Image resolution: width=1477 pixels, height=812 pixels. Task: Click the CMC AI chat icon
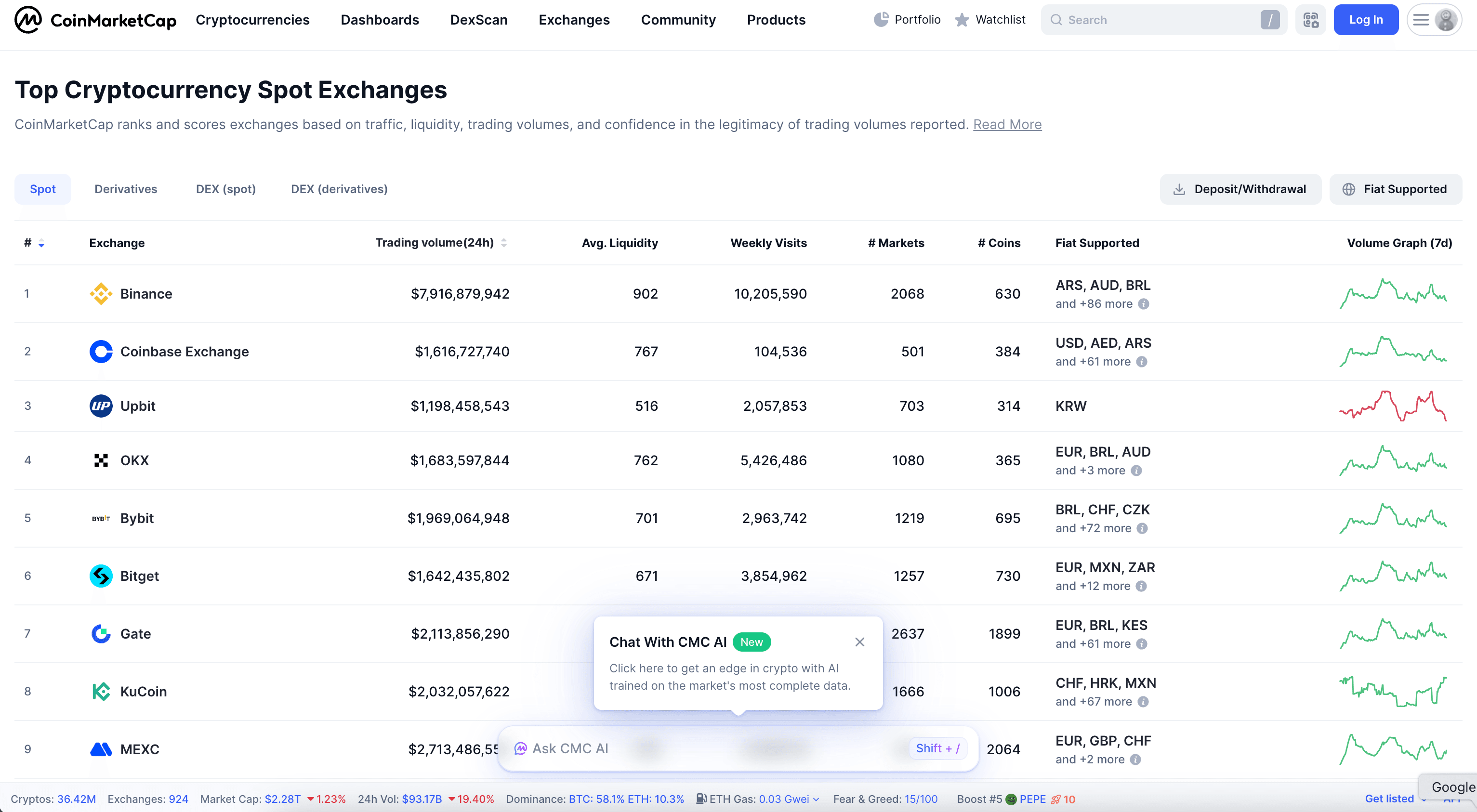(521, 748)
